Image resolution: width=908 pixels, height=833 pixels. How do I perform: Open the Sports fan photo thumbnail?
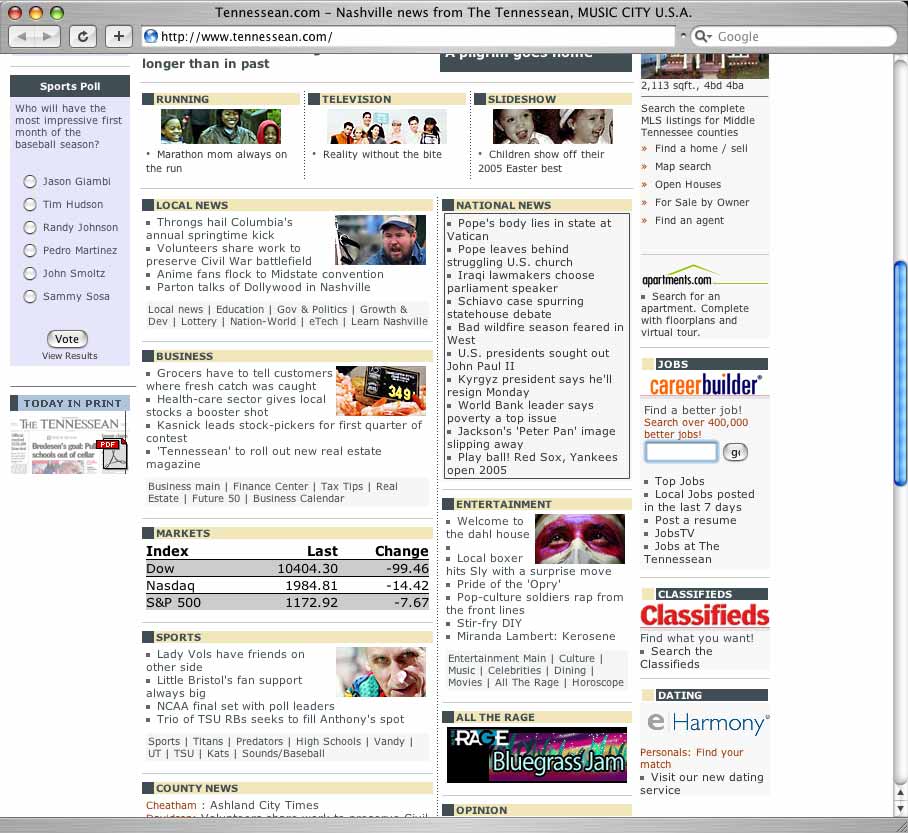[x=380, y=672]
